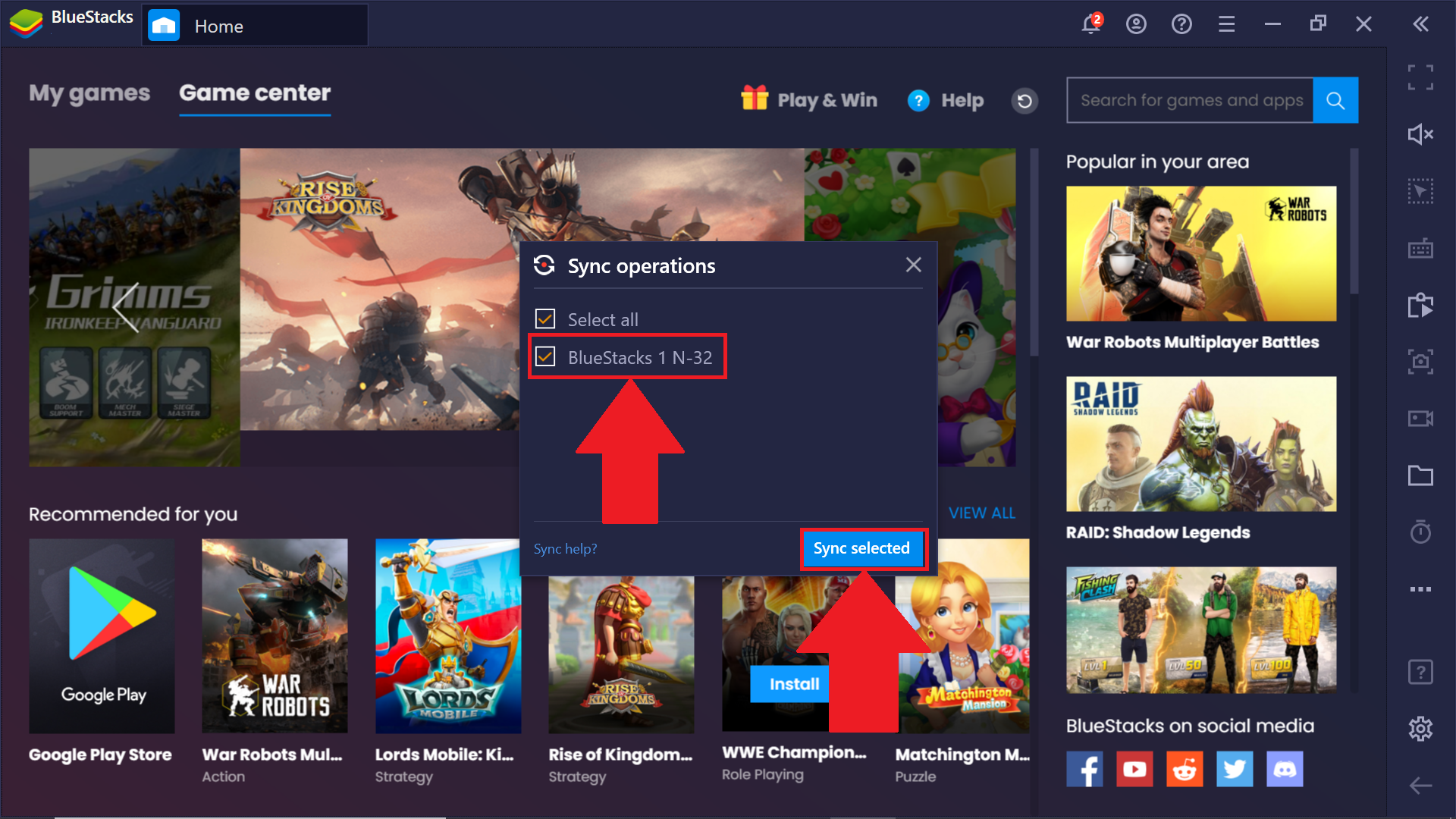The width and height of the screenshot is (1456, 819).
Task: Click the game center vertical scrollbar
Action: click(1034, 252)
